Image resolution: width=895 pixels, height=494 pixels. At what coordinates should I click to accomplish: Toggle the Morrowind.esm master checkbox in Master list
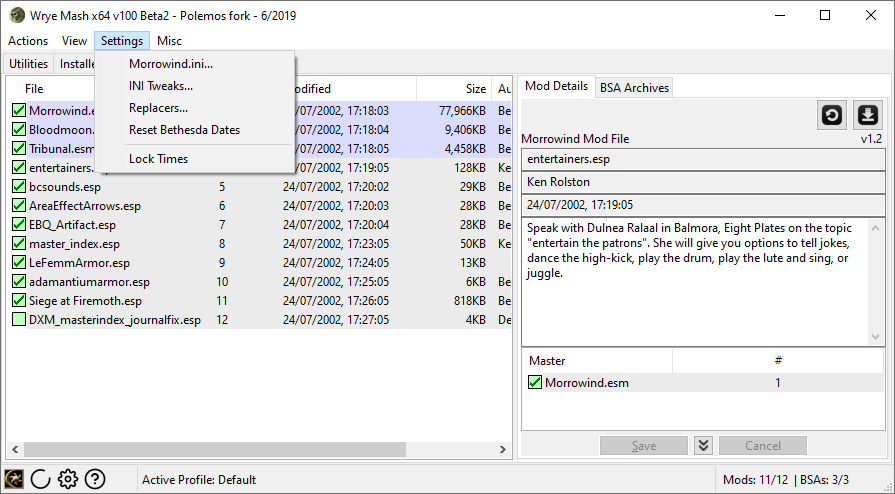point(535,383)
